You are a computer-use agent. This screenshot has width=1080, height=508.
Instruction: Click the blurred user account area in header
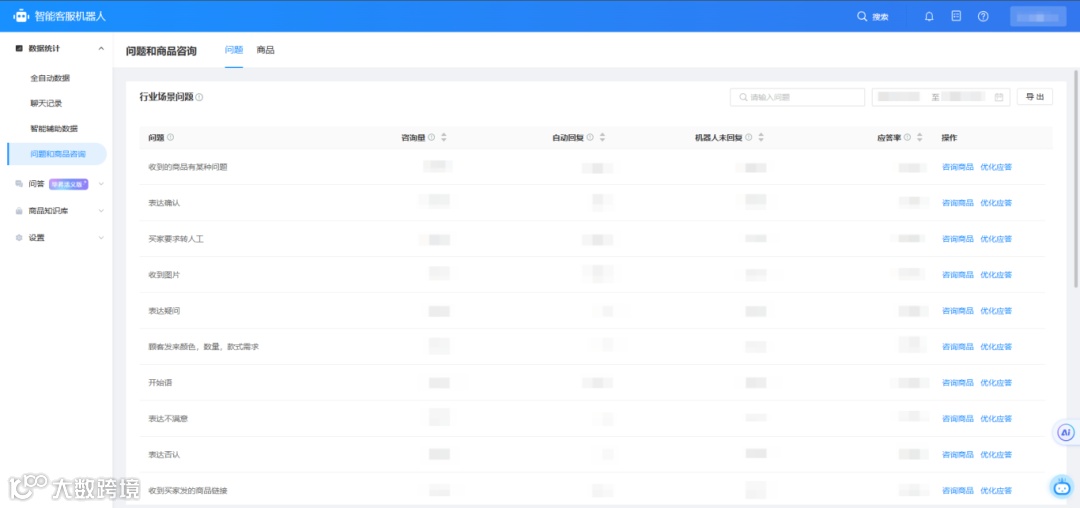click(x=1038, y=17)
